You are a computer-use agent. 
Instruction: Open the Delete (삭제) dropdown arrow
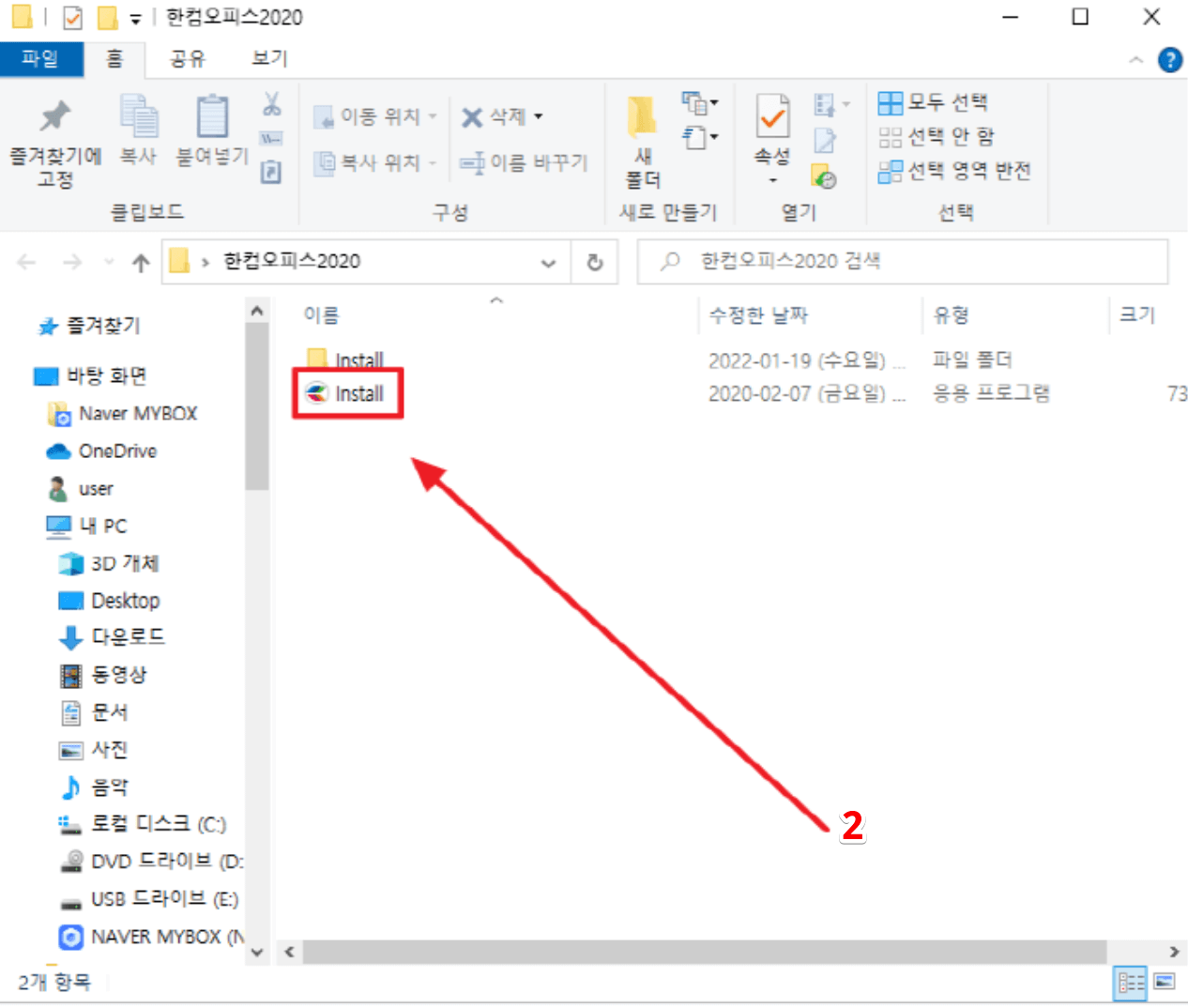coord(538,116)
